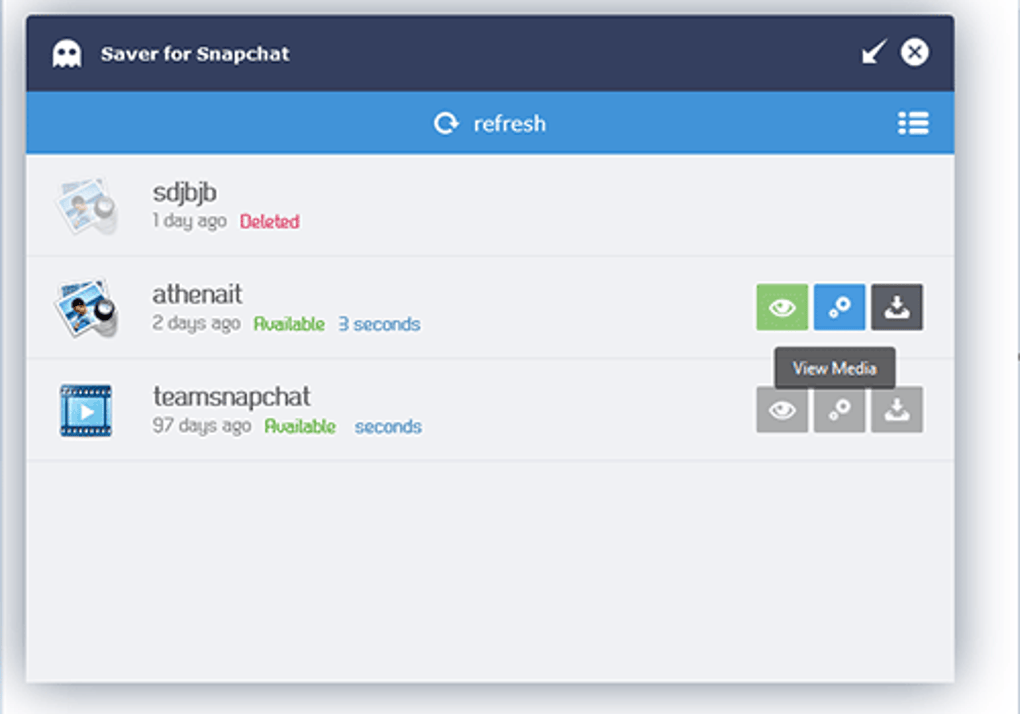The width and height of the screenshot is (1020, 714).
Task: Click the grey middle action button for teamsnapchat
Action: (839, 410)
